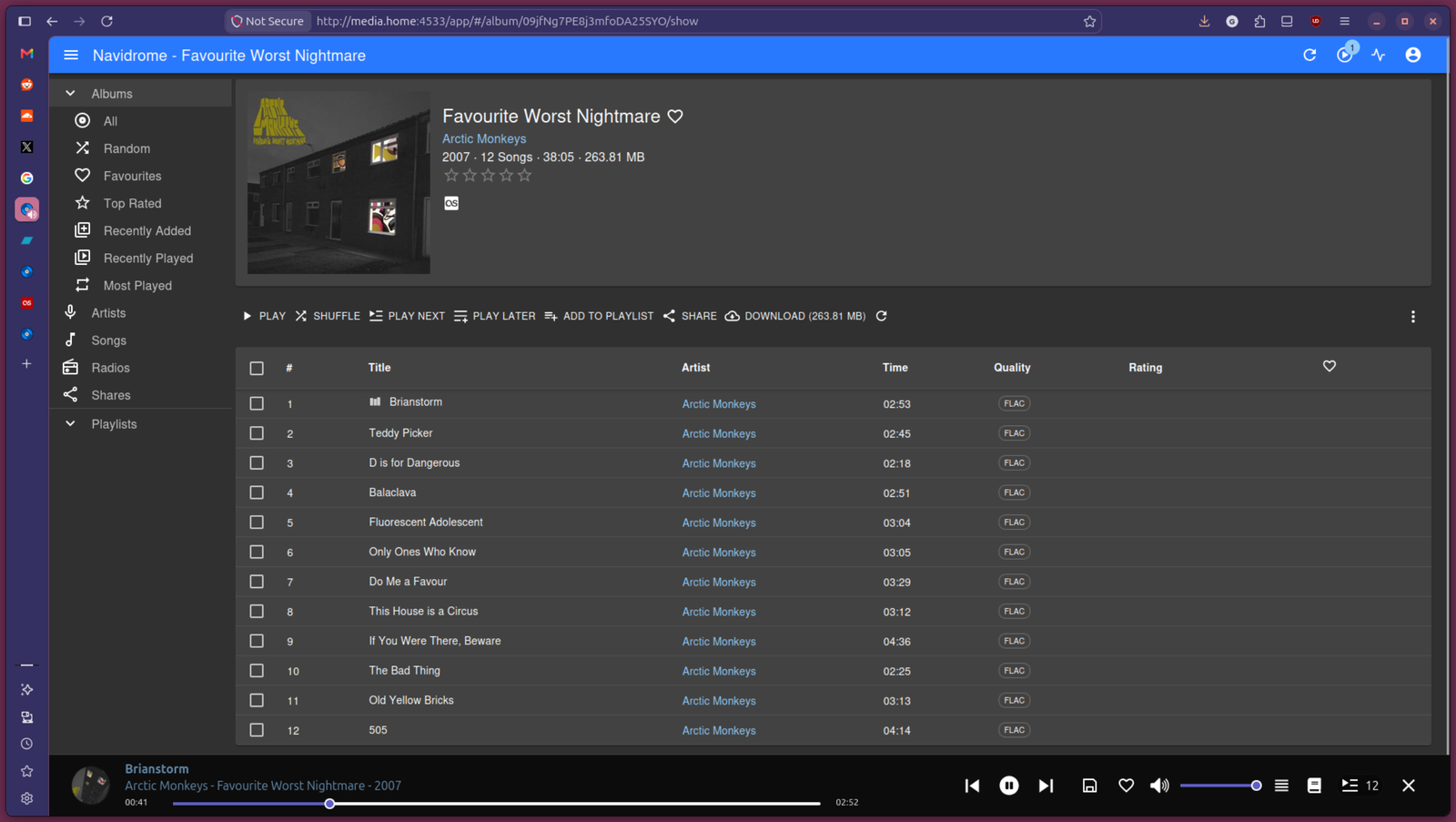This screenshot has width=1456, height=822.
Task: Click the heart column header icon
Action: tap(1330, 366)
